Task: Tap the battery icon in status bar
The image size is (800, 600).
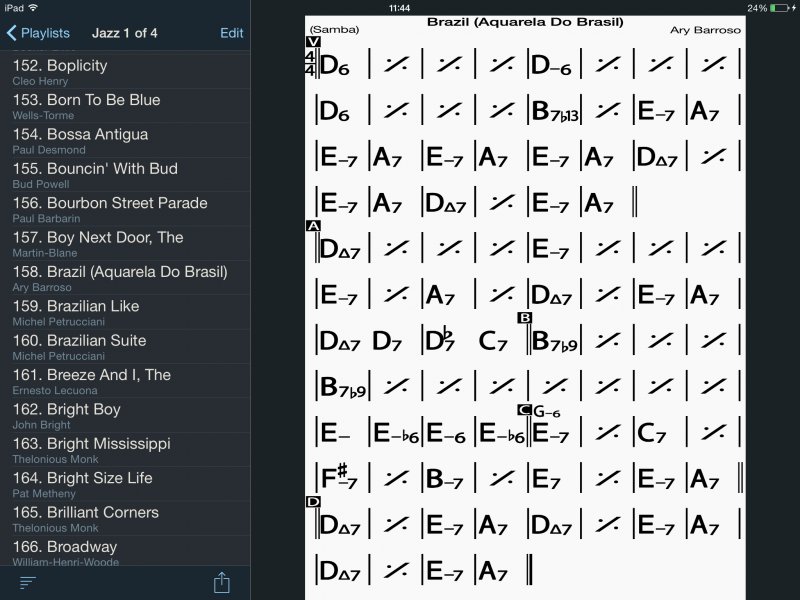Action: (x=781, y=8)
